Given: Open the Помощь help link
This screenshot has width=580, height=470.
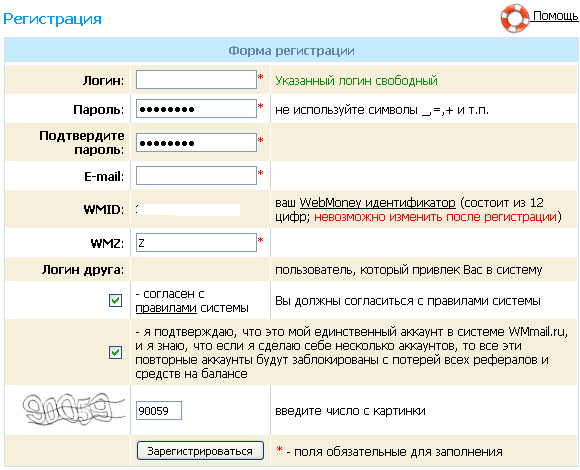Looking at the screenshot, I should click(x=555, y=16).
